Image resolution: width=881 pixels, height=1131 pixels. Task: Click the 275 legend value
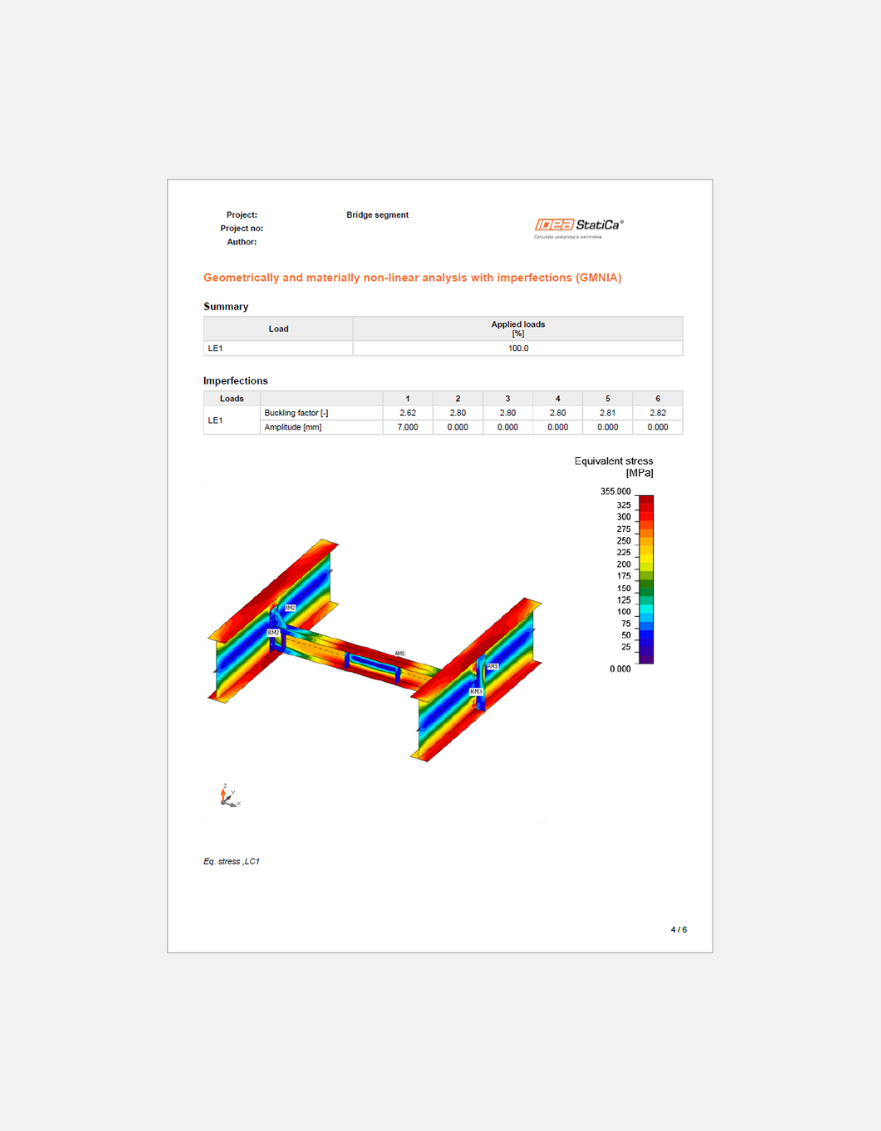(623, 529)
